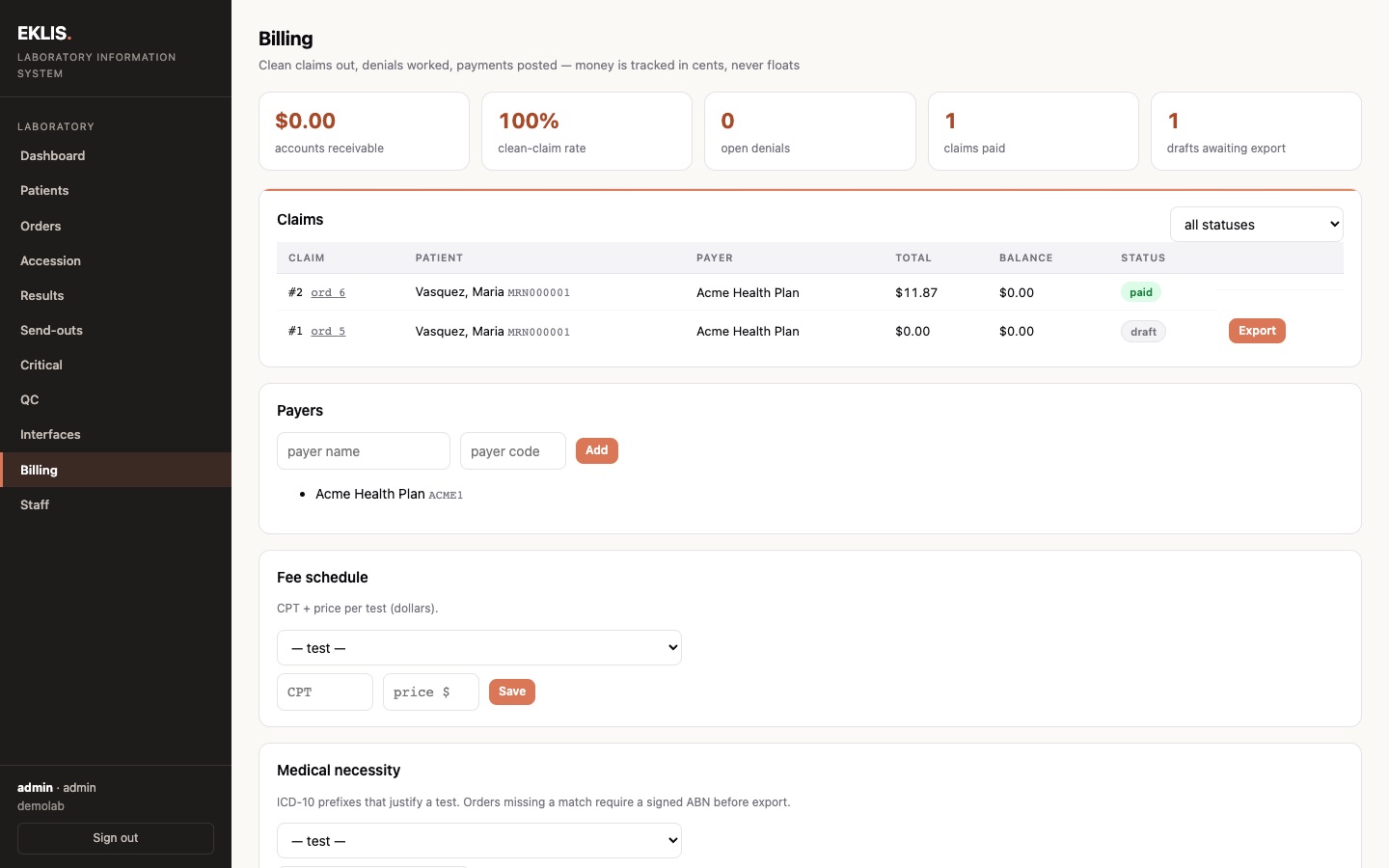Open the Critical section
The image size is (1389, 868).
(x=116, y=365)
